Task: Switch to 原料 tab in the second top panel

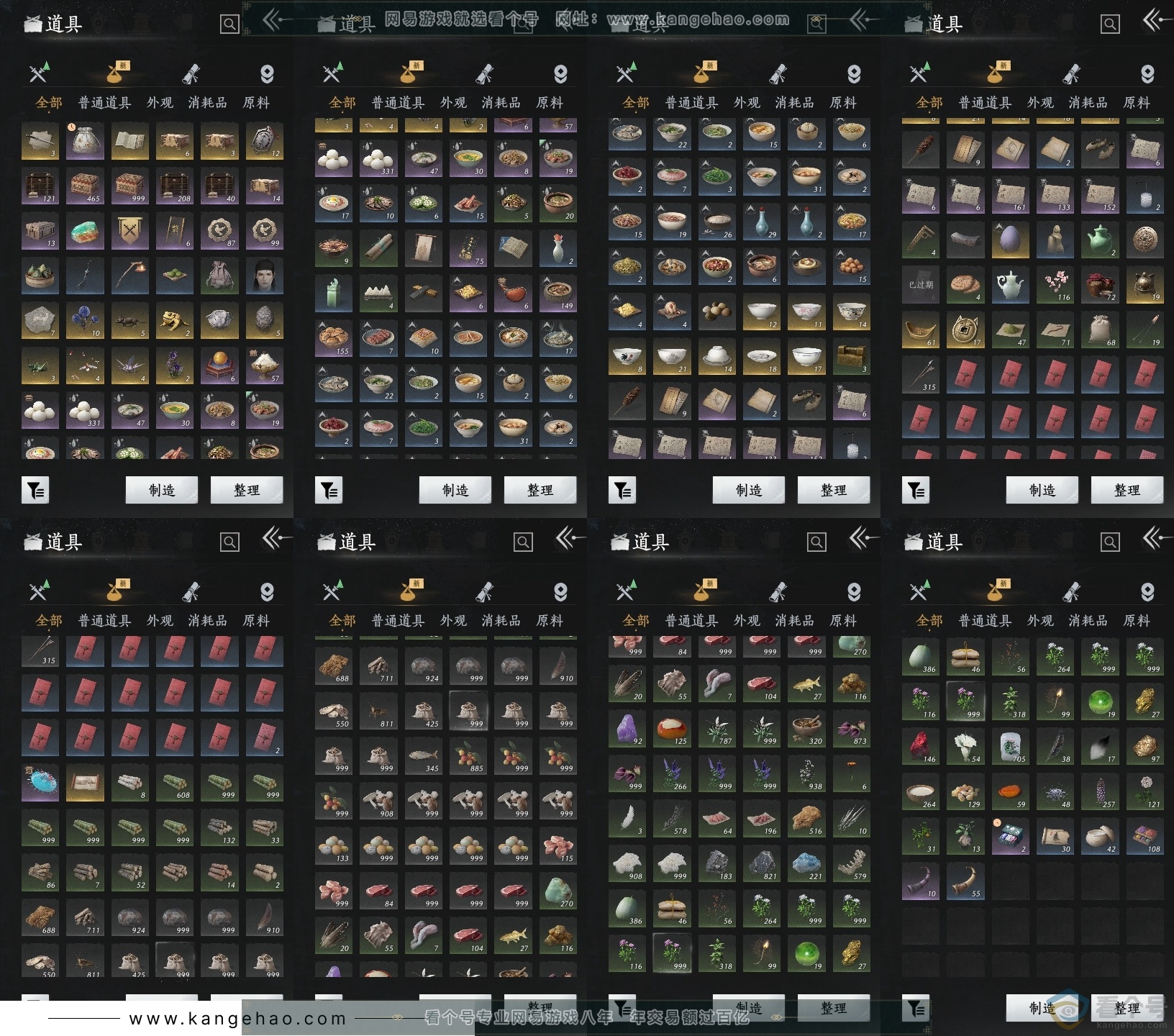Action: 550,103
